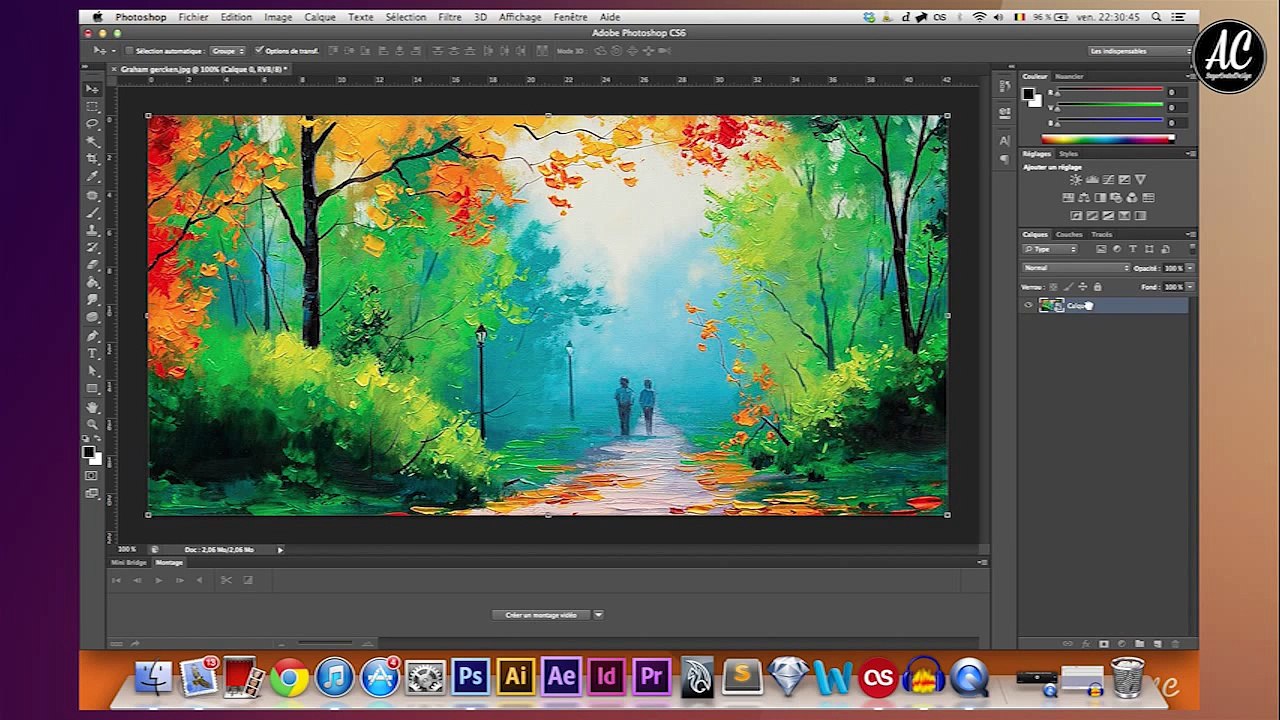Screen dimensions: 1280x720
Task: Select the Brush tool
Action: pyautogui.click(x=93, y=212)
